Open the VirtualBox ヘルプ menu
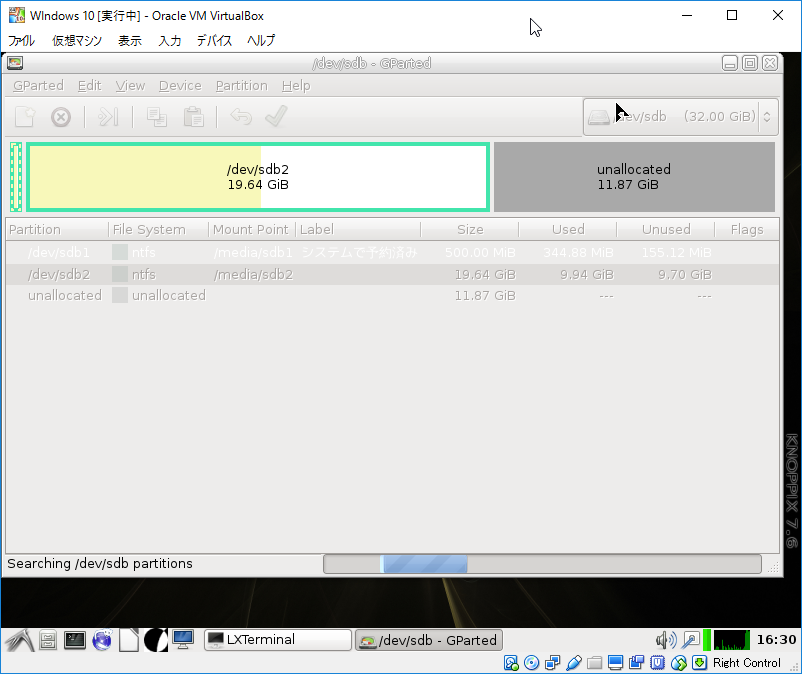 click(x=261, y=40)
